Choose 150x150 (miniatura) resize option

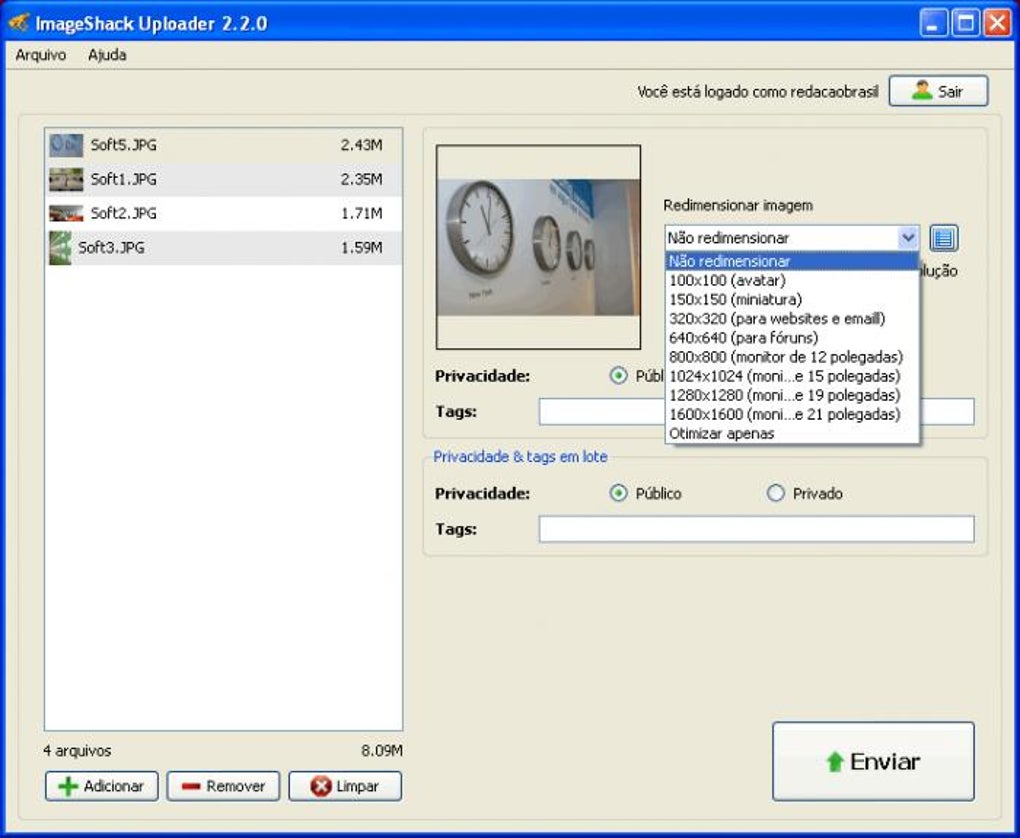(792, 299)
